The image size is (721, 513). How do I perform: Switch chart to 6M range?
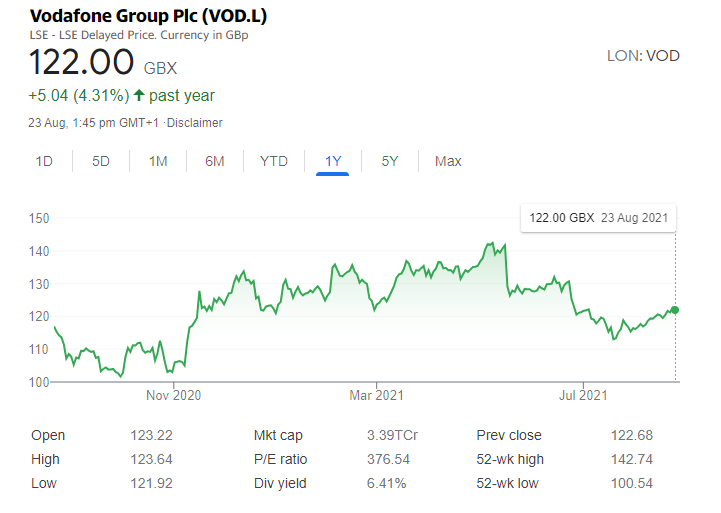215,161
